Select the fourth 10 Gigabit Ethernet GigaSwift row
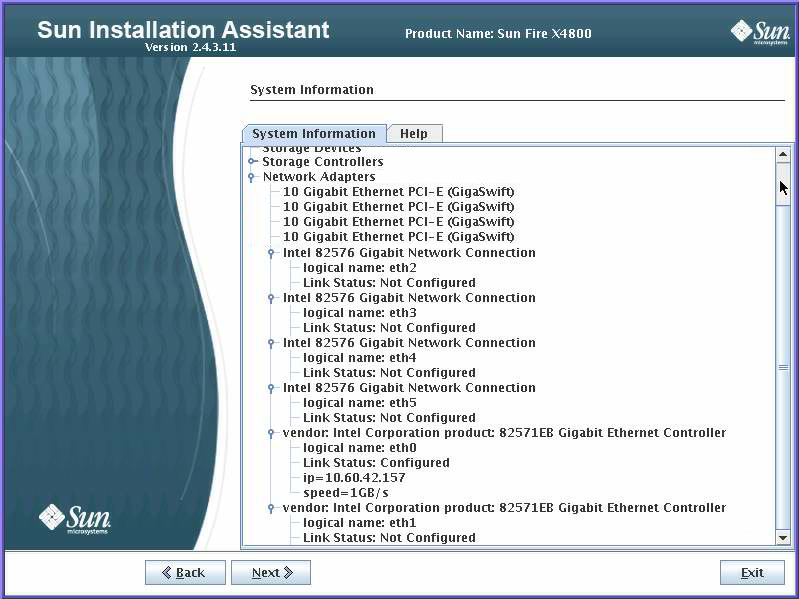 tap(398, 237)
